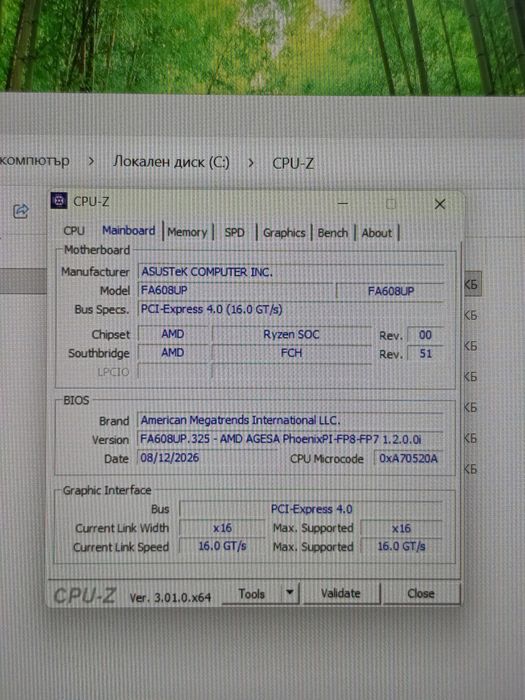
Task: Click the 'Ryzen SOC' chipset field
Action: click(x=291, y=335)
